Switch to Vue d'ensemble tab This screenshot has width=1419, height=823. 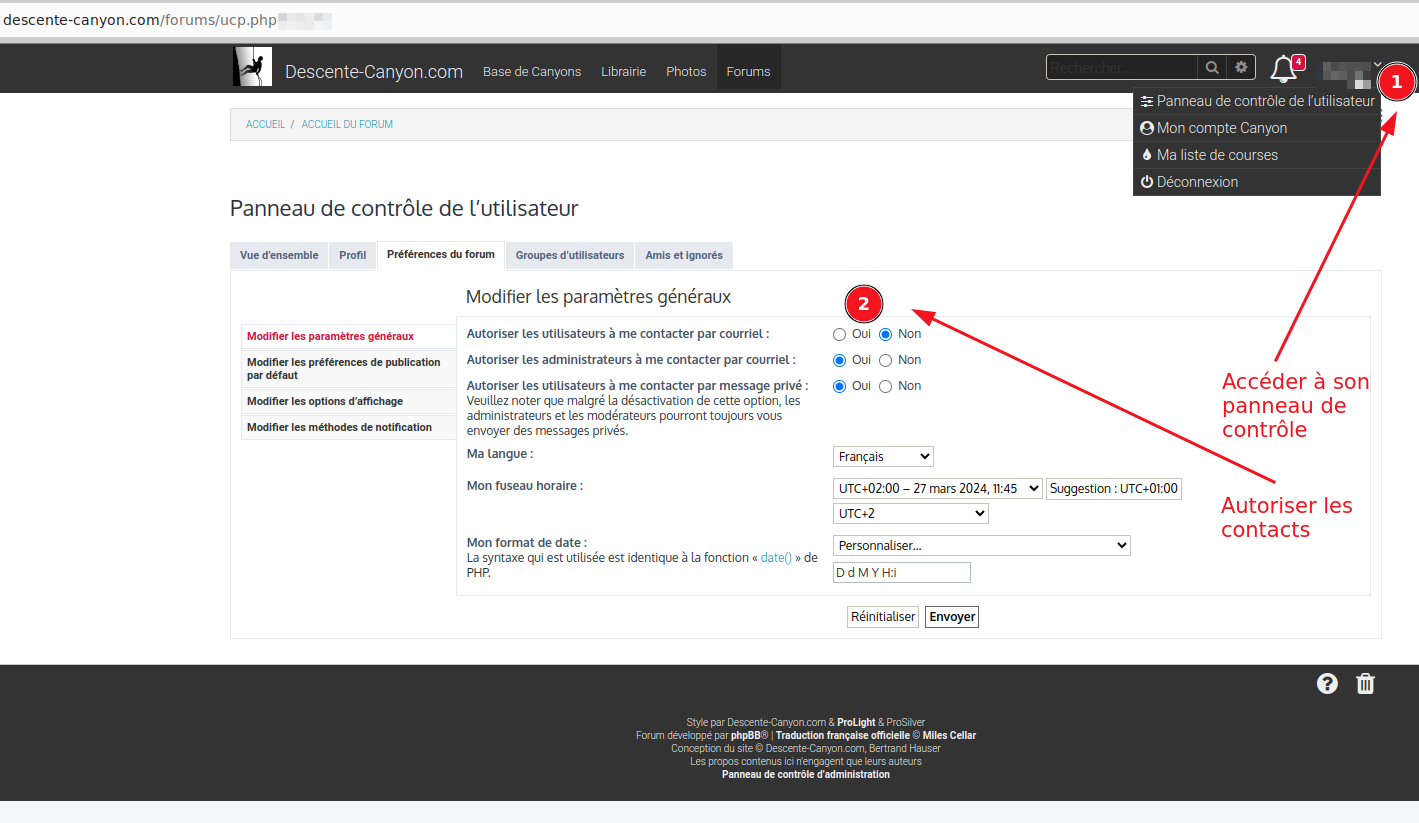(279, 256)
